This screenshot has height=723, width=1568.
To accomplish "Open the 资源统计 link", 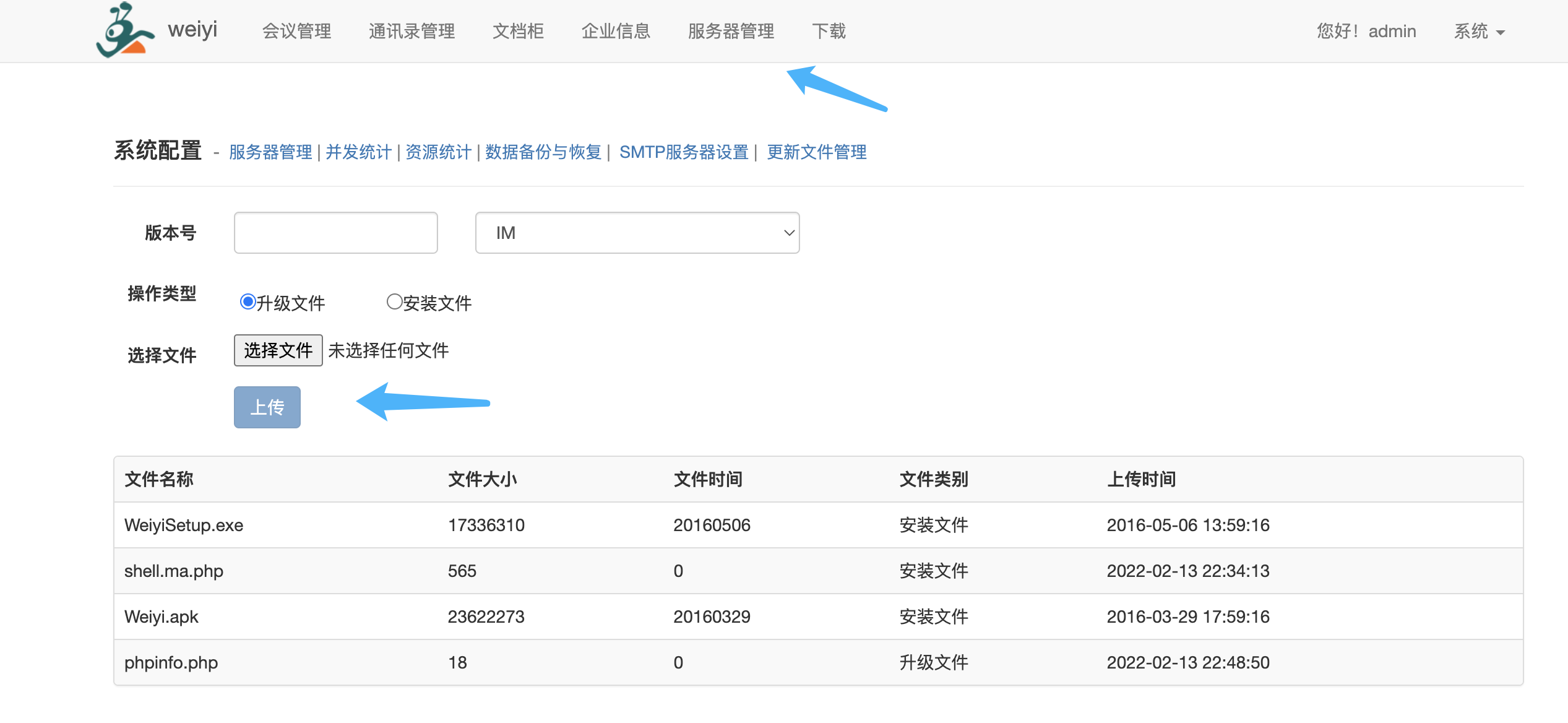I will coord(438,152).
